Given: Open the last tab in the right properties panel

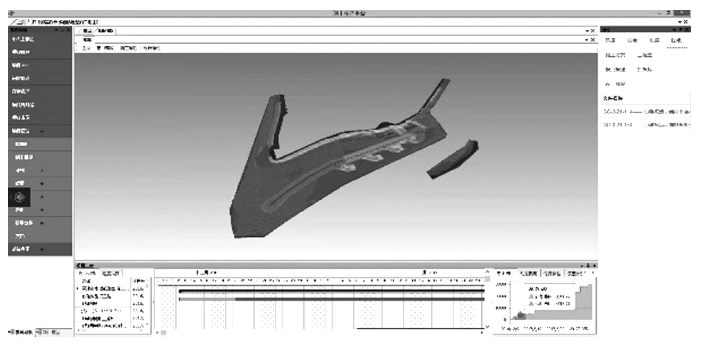Looking at the screenshot, I should (x=676, y=41).
